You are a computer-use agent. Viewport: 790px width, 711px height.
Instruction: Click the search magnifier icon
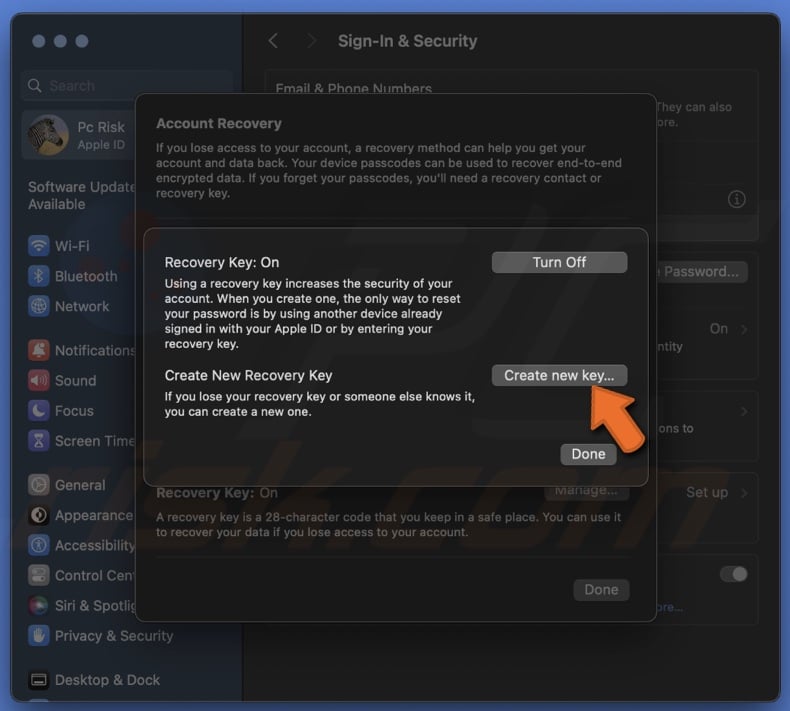point(34,86)
